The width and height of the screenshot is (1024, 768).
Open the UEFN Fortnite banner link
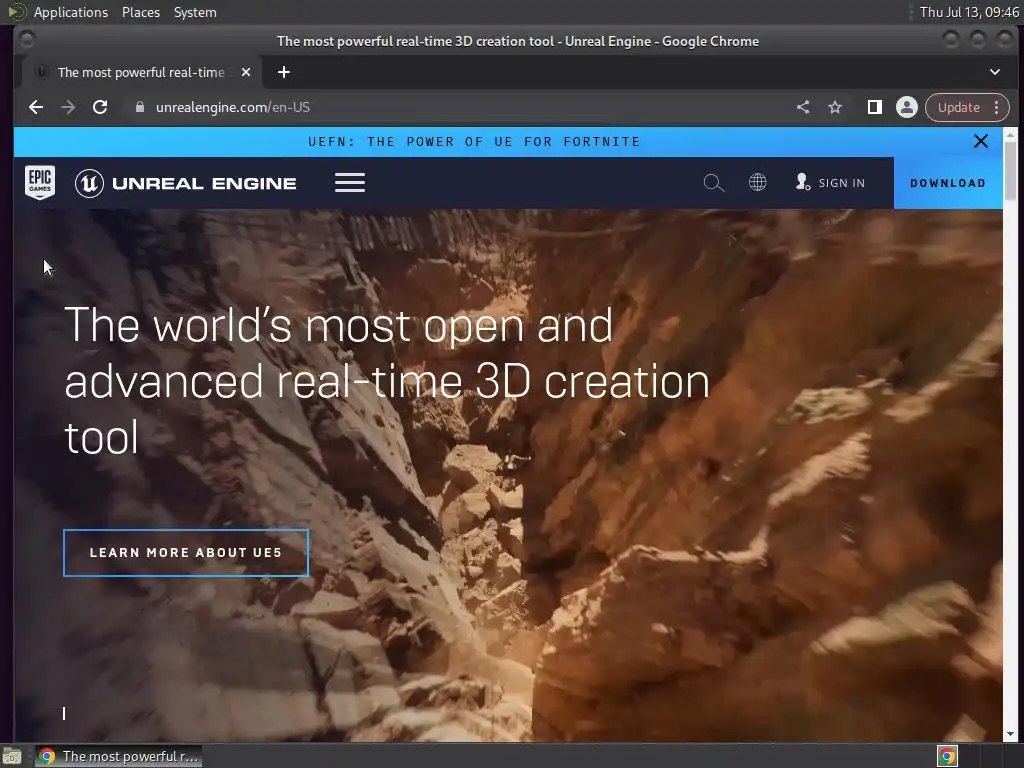coord(474,142)
